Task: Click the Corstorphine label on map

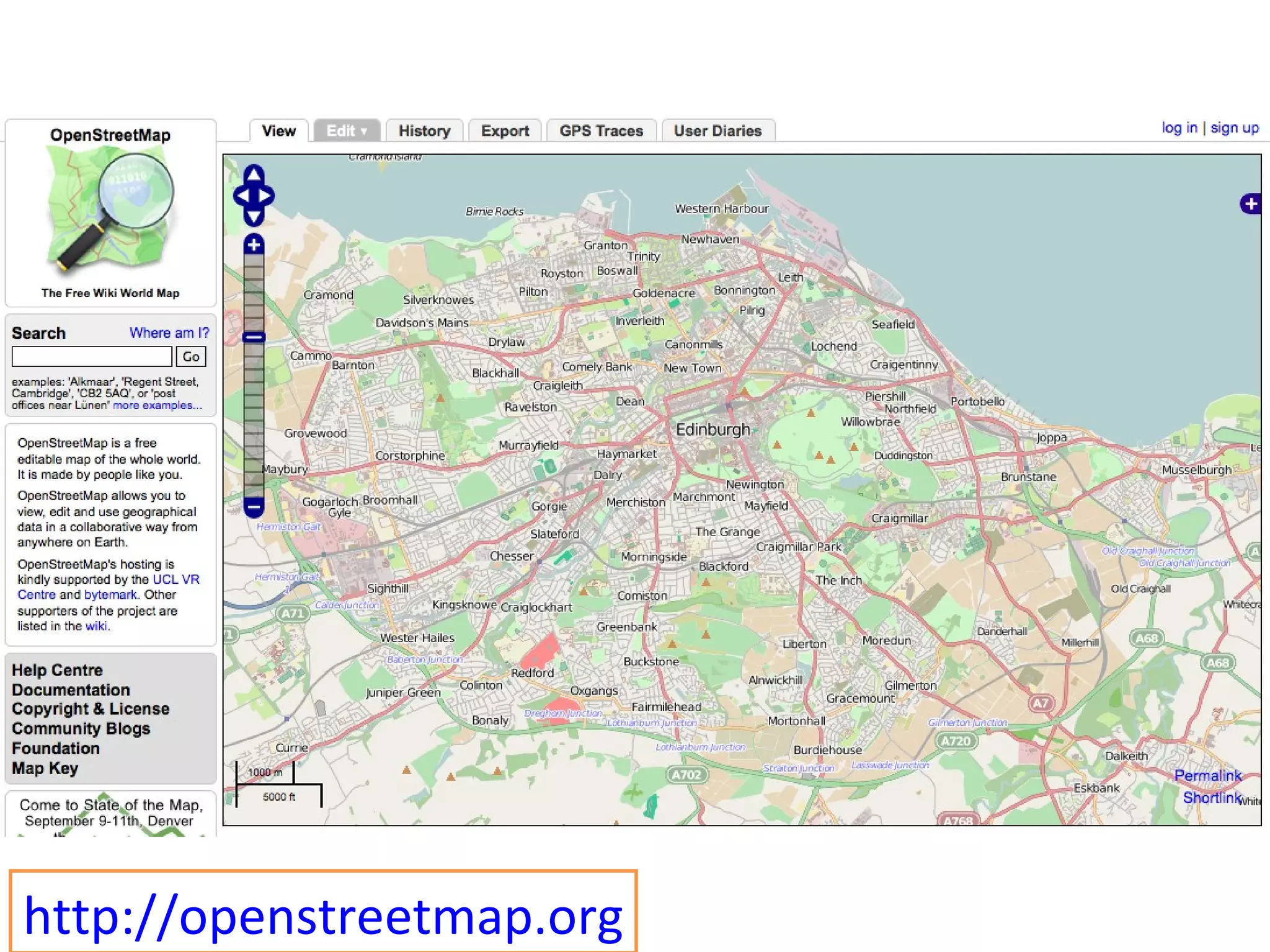Action: tap(410, 456)
